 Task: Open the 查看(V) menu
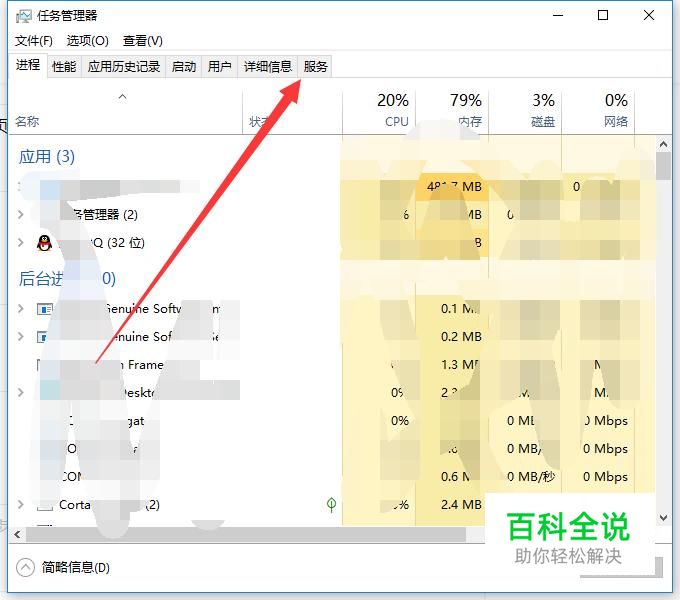click(x=143, y=41)
